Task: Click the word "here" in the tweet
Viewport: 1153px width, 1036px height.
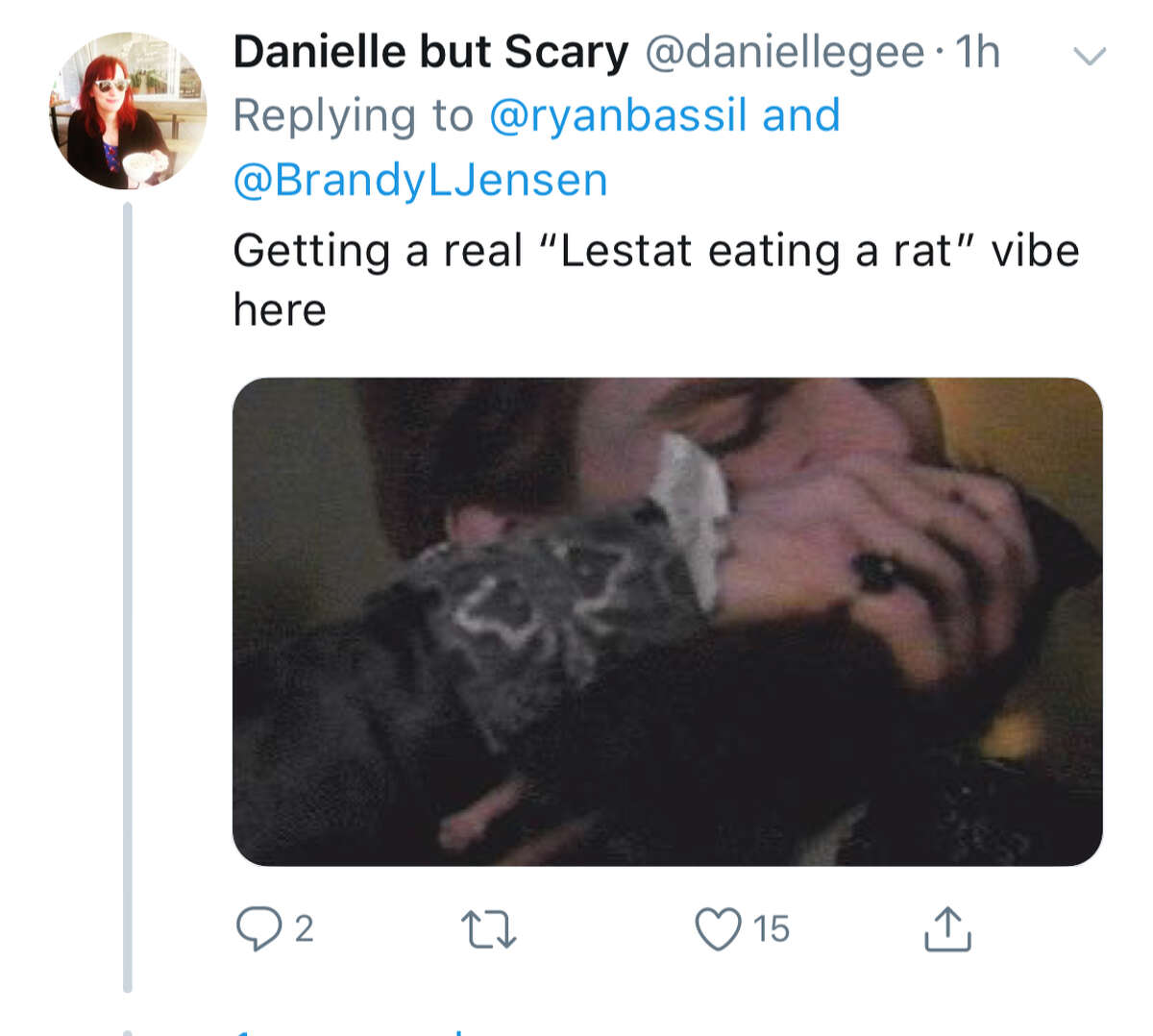Action: point(280,310)
